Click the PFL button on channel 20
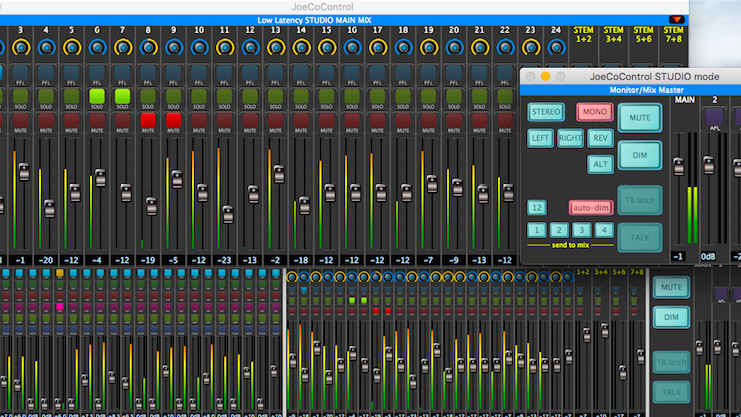741x417 pixels. tap(453, 74)
